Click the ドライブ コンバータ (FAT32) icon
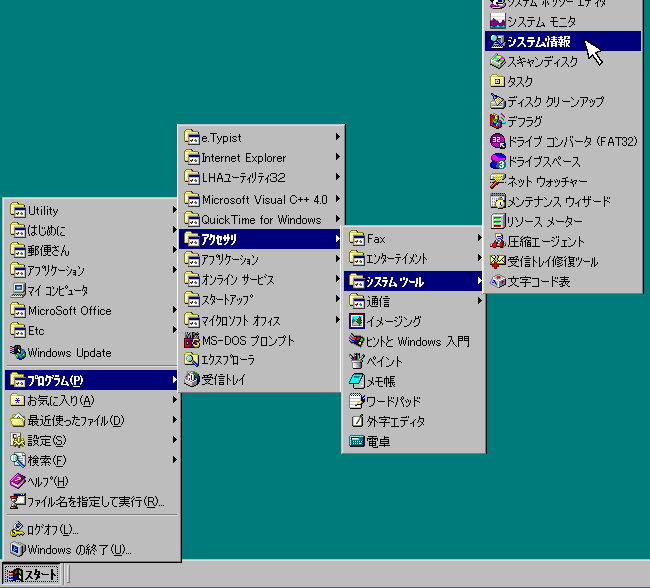Image resolution: width=650 pixels, height=588 pixels. pos(497,141)
